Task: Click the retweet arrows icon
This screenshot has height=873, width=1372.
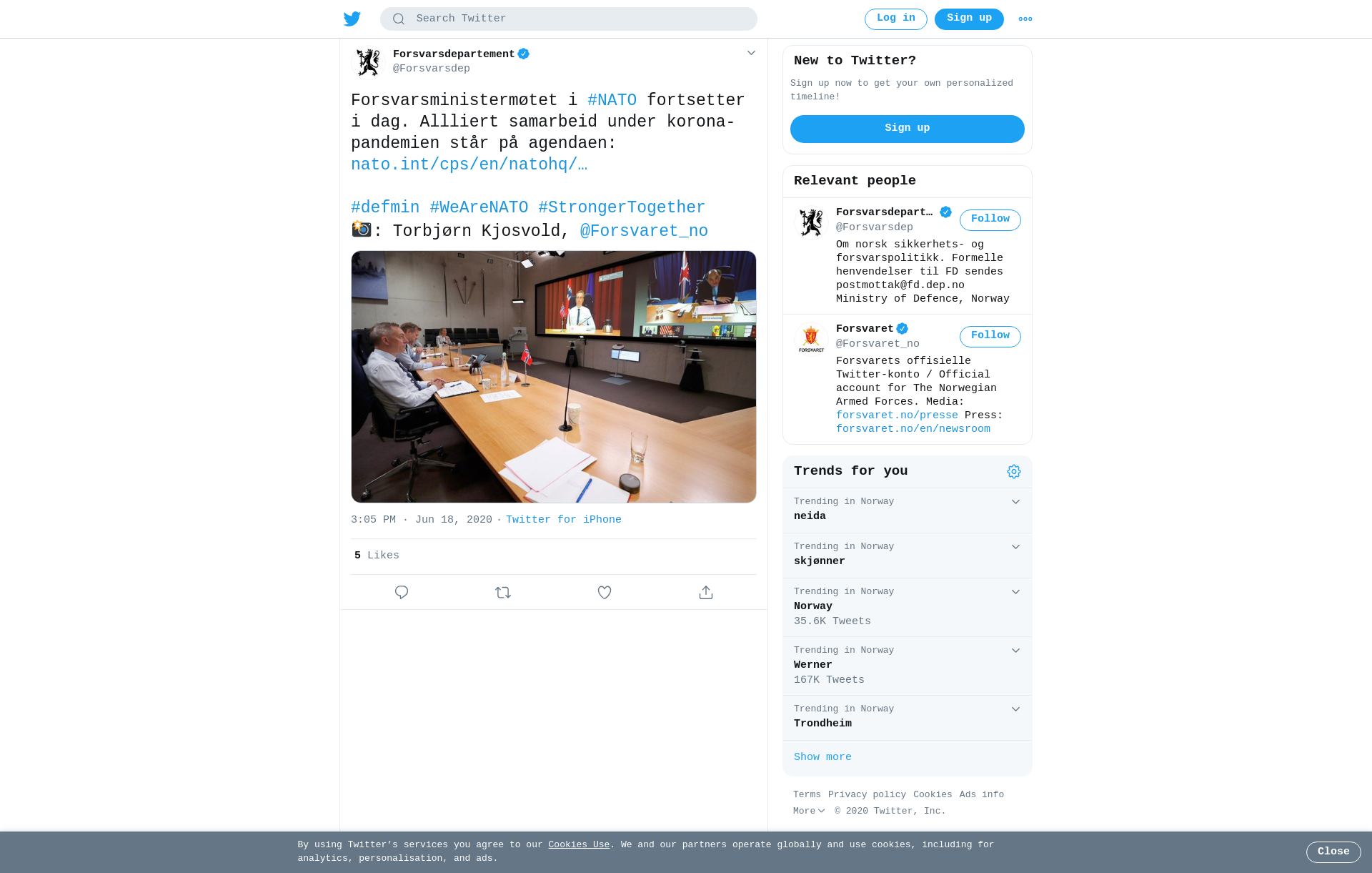Action: click(503, 592)
